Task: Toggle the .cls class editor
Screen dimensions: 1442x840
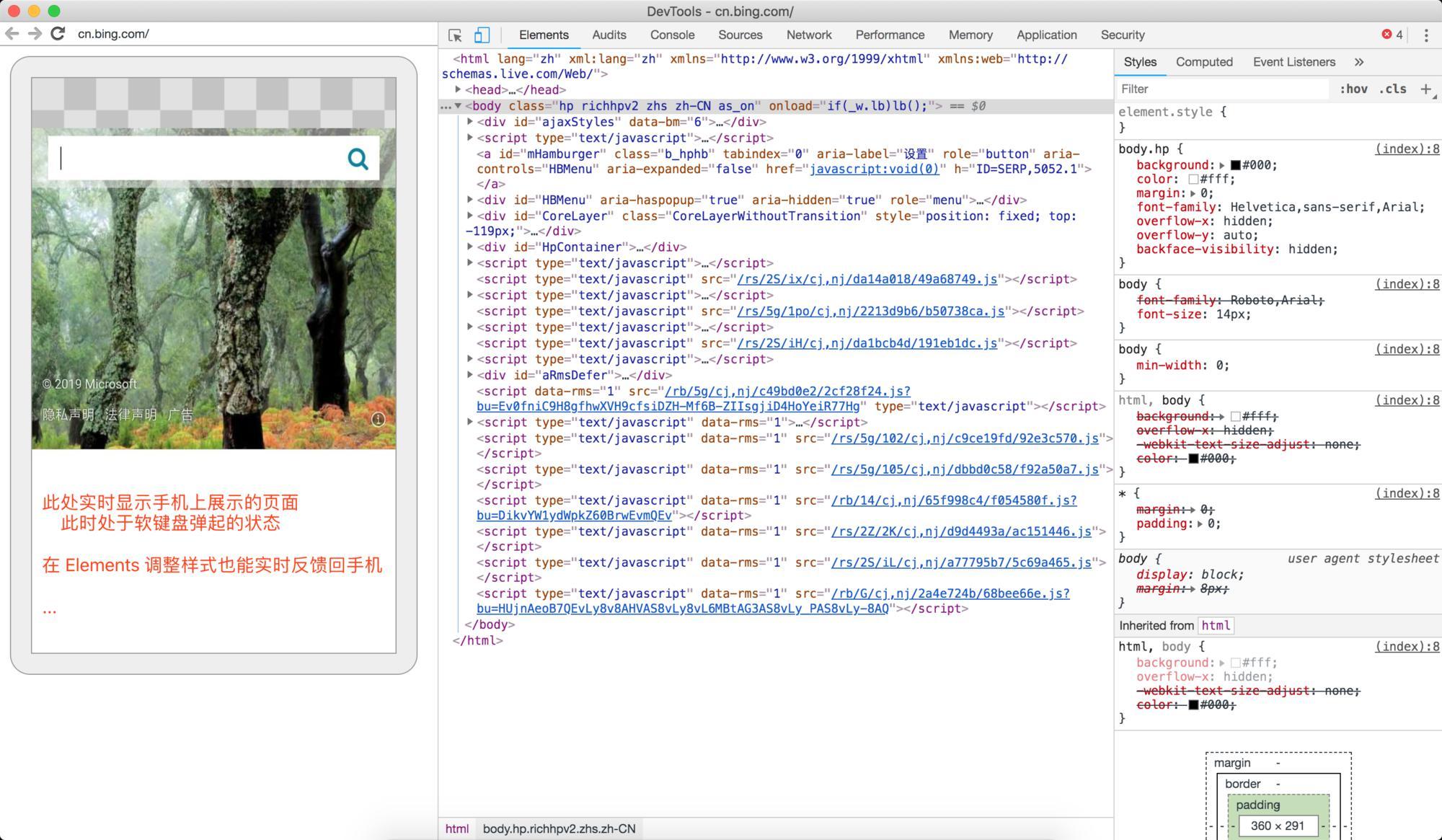Action: [x=1393, y=89]
